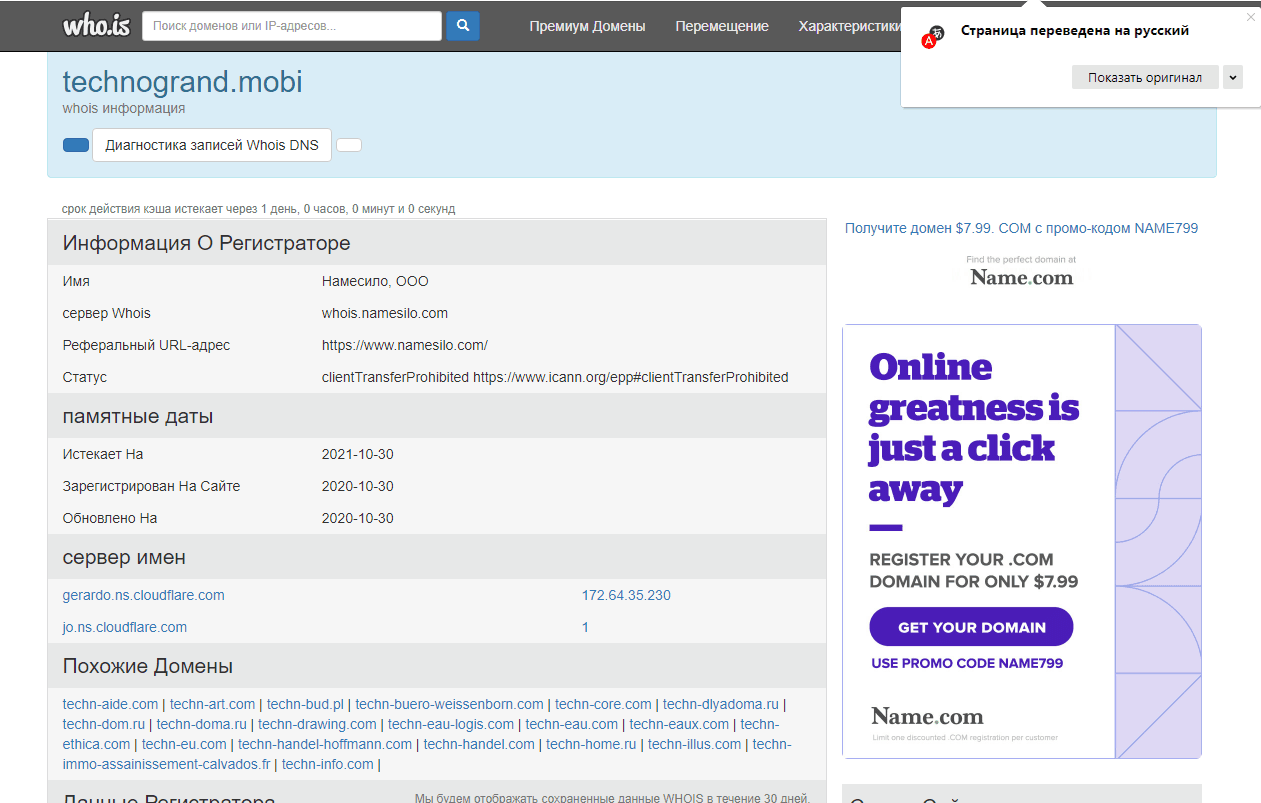Screen dimensions: 1261x803
Task: Close the translation popup
Action: coord(1250,17)
